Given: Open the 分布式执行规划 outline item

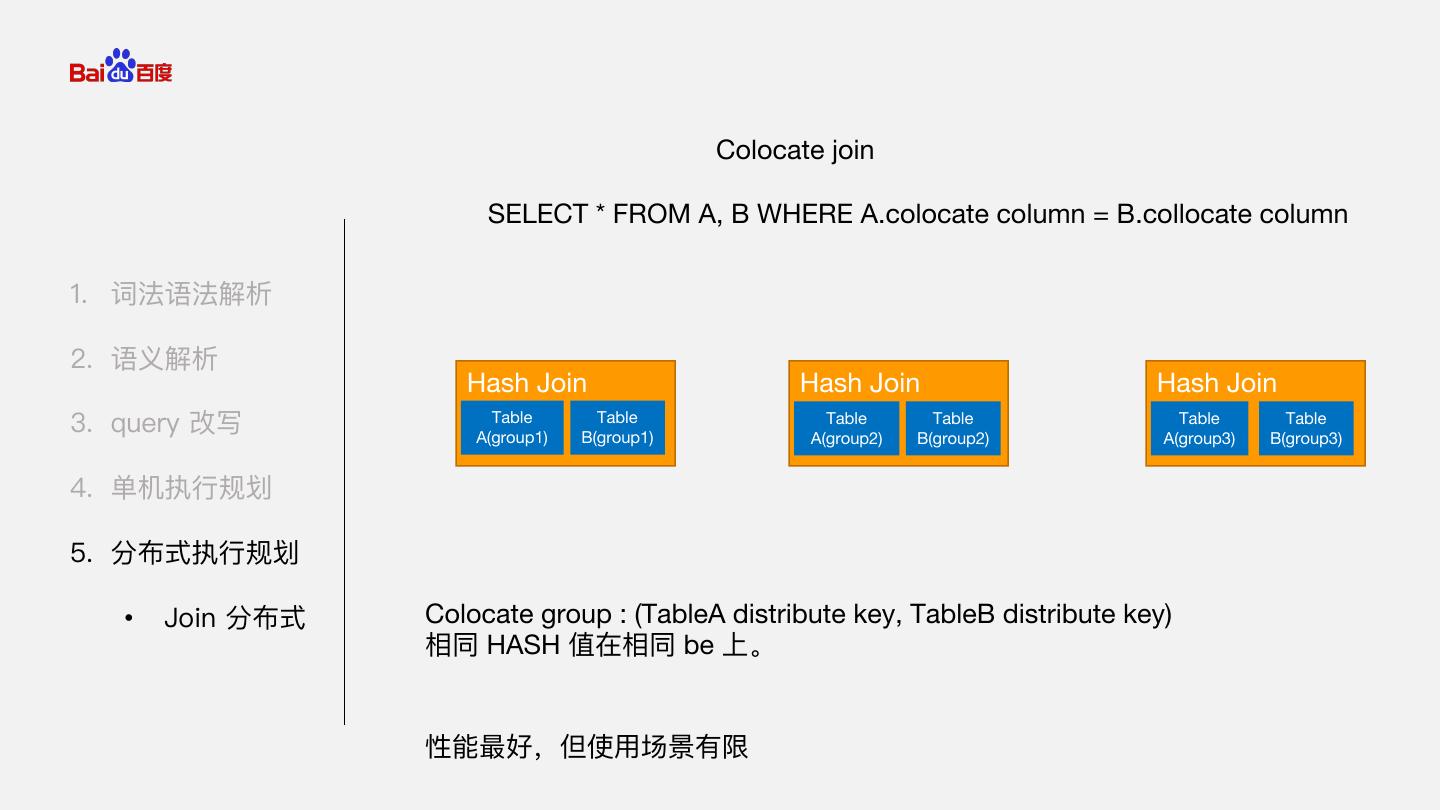Looking at the screenshot, I should tap(204, 553).
